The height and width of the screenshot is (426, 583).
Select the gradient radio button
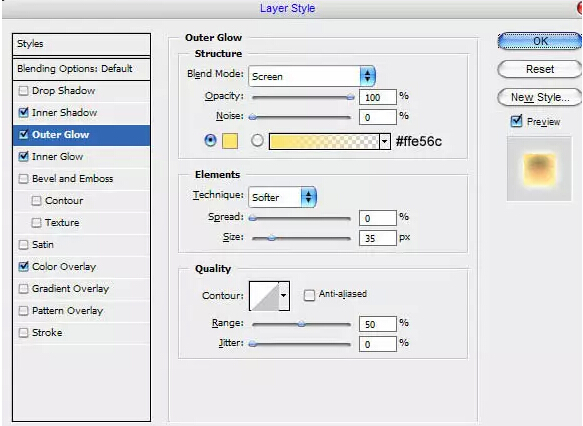pos(257,141)
